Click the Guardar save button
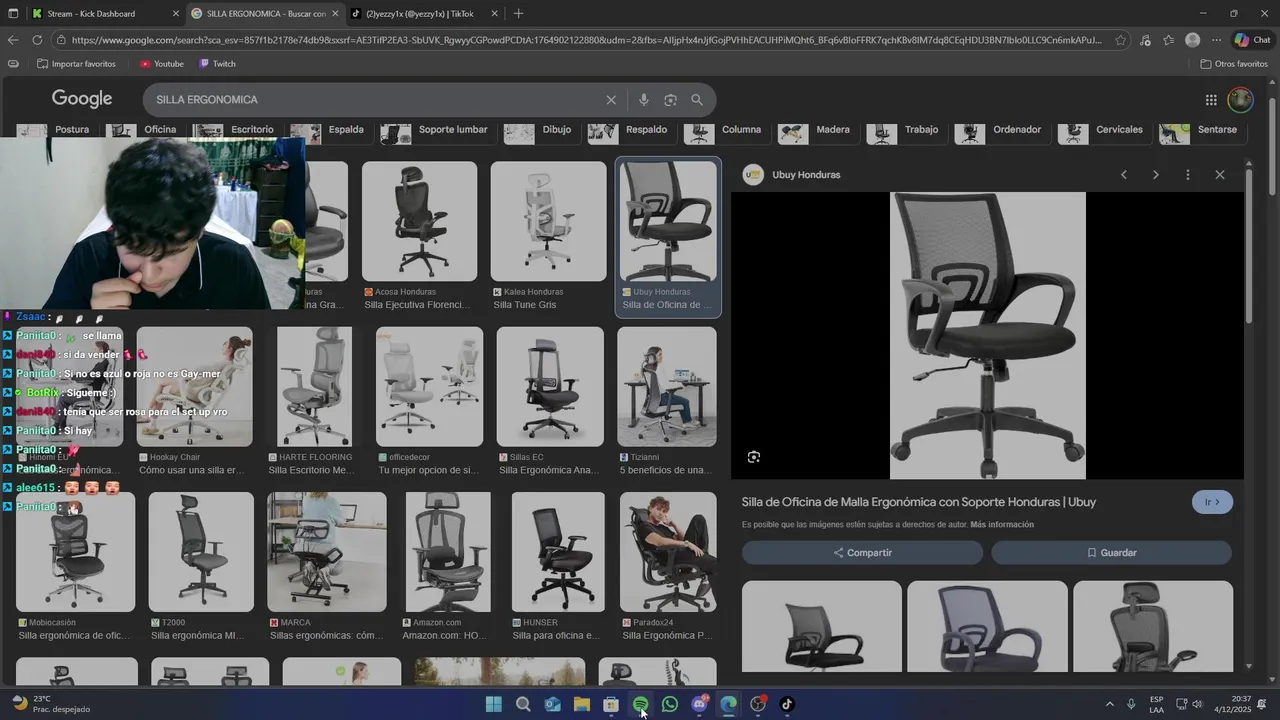Screen dimensions: 1280x720 (1111, 553)
